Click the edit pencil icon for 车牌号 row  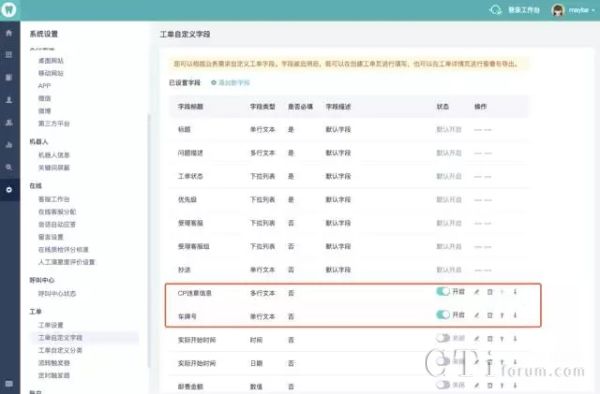point(476,315)
